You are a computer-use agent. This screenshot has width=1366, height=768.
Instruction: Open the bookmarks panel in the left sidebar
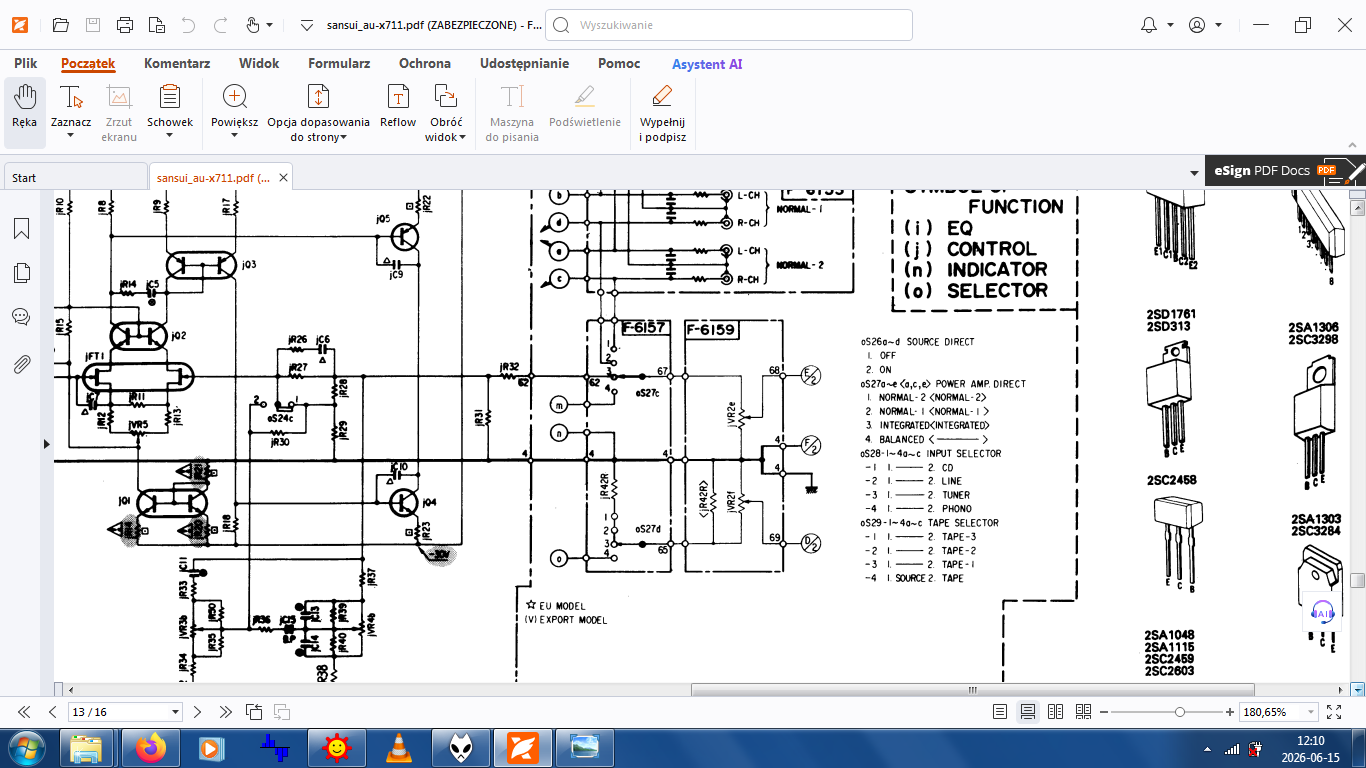pos(21,229)
